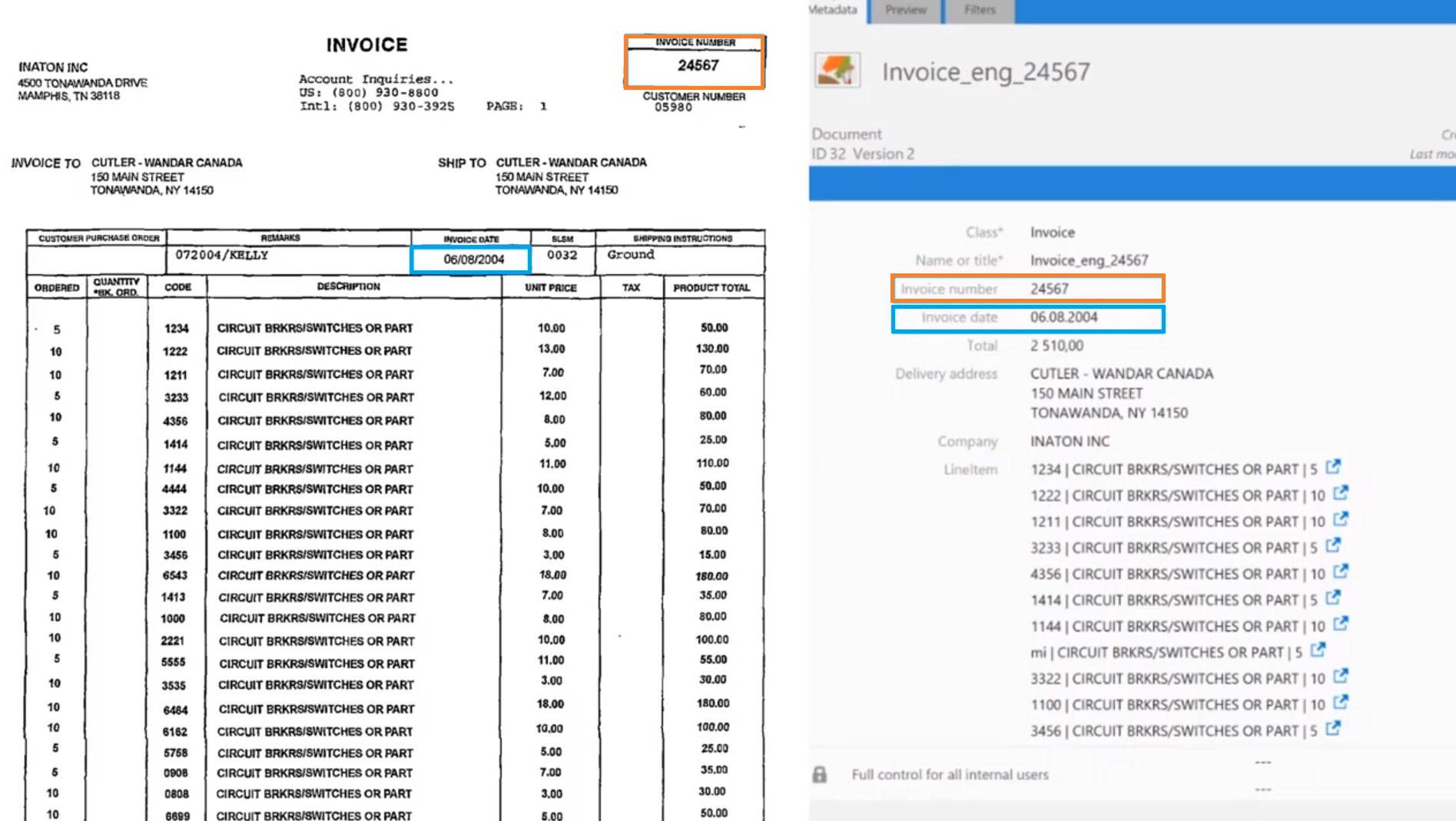Screen dimensions: 1456x821
Task: Click the Invoice number field value 24567
Action: click(1050, 289)
